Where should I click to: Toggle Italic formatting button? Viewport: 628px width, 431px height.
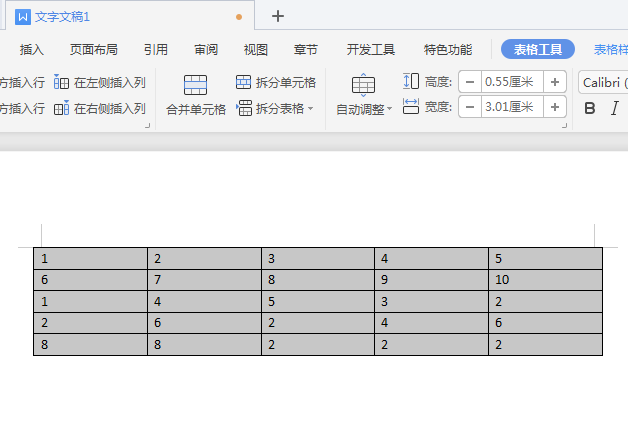tap(615, 108)
